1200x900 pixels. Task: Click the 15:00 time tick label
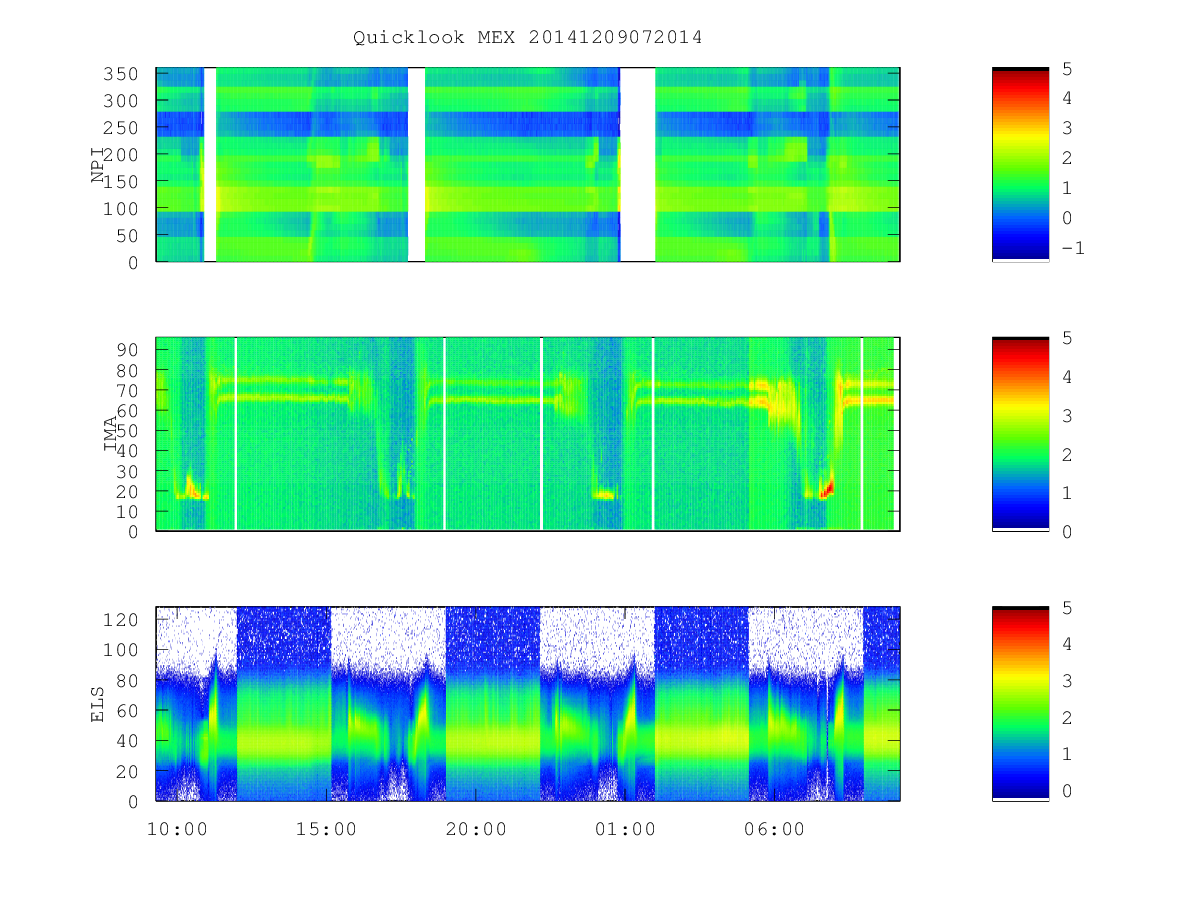pos(326,829)
